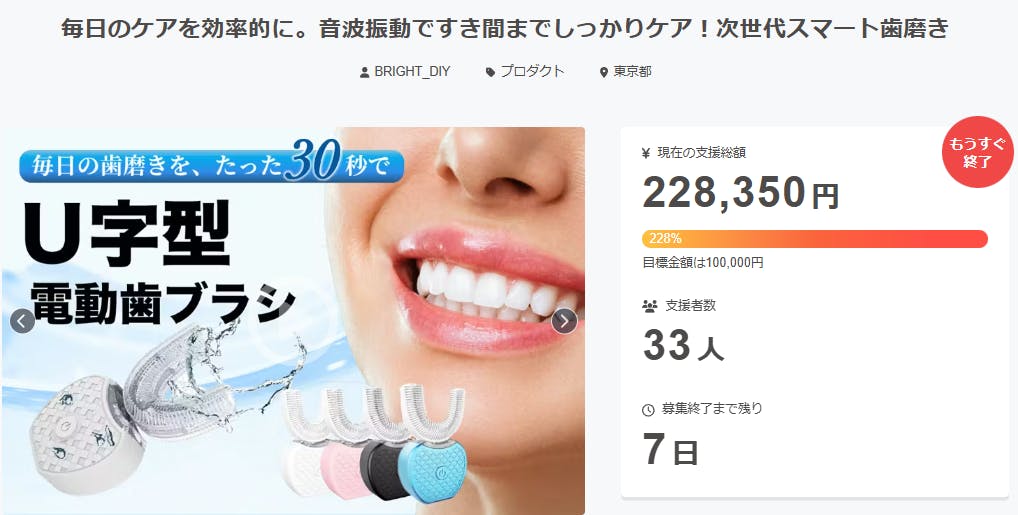The height and width of the screenshot is (515, 1018).
Task: Click the もうすぐ終了 red badge
Action: [977, 153]
